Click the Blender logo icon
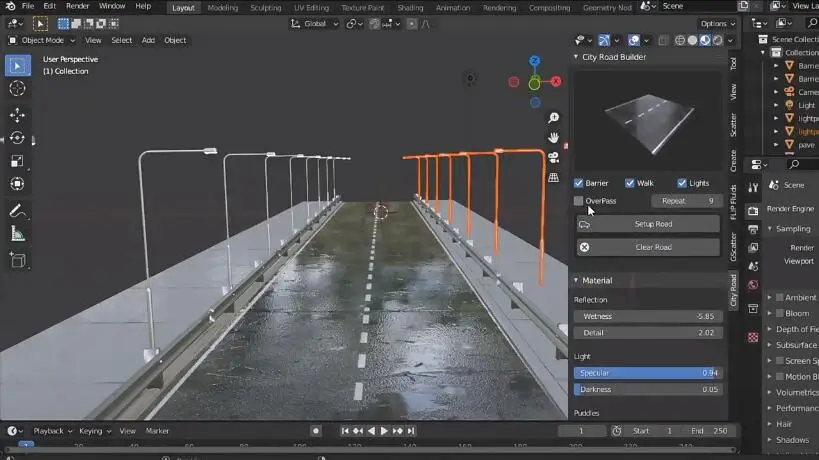Screen dimensions: 819x460 pyautogui.click(x=10, y=6)
